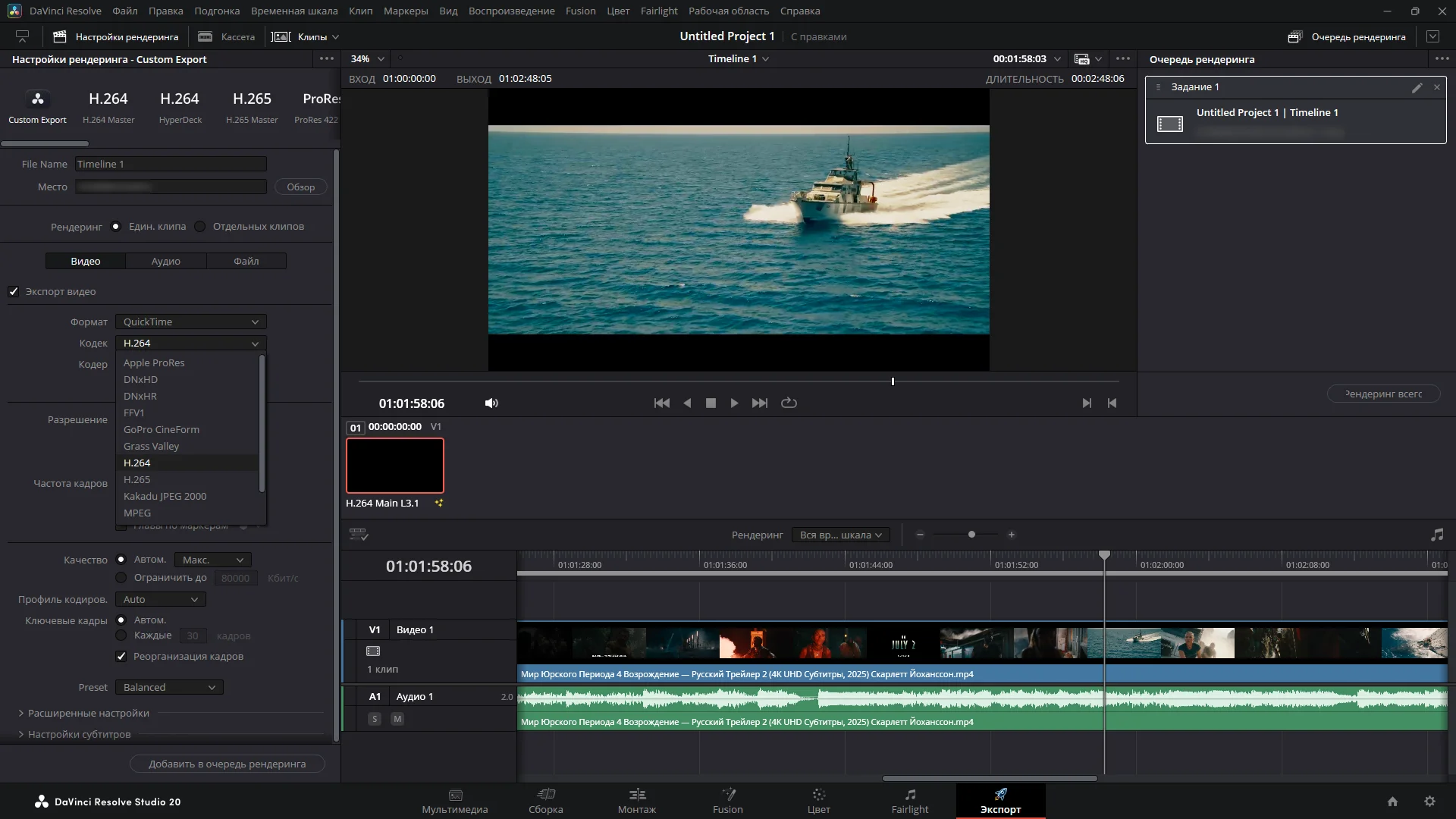Click the Мультимедиа page icon

tap(455, 795)
